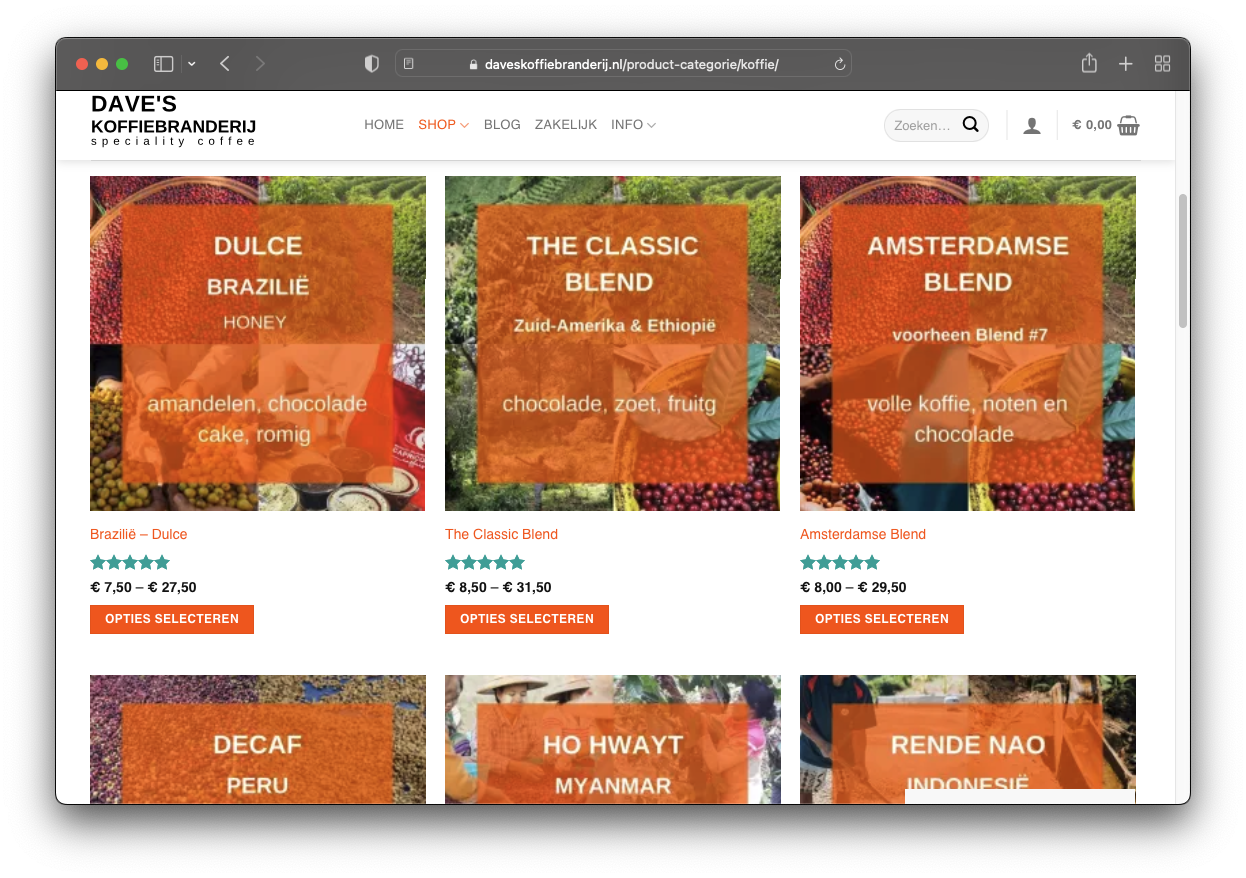1246x878 pixels.
Task: Open the Dave's Koffiebranderij logo home link
Action: [x=174, y=120]
